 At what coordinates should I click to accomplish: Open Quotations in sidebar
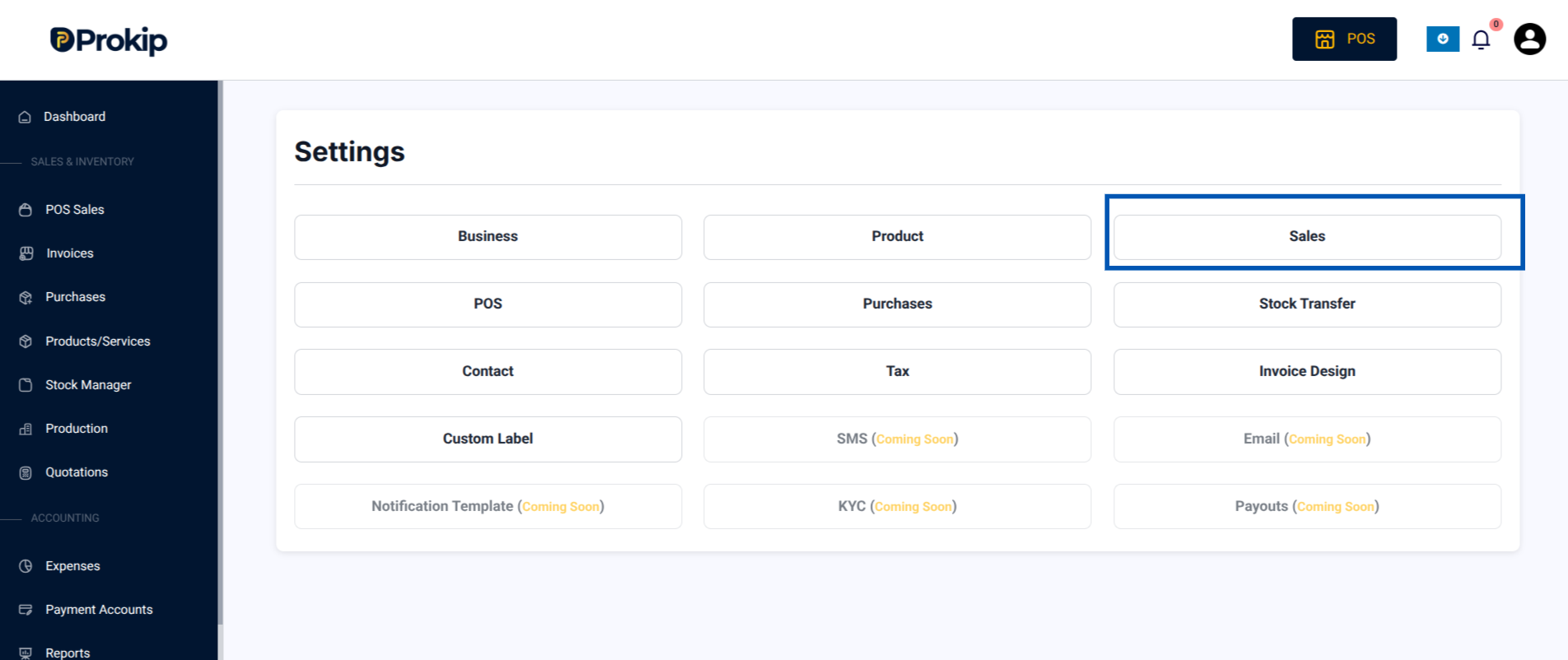(x=77, y=472)
